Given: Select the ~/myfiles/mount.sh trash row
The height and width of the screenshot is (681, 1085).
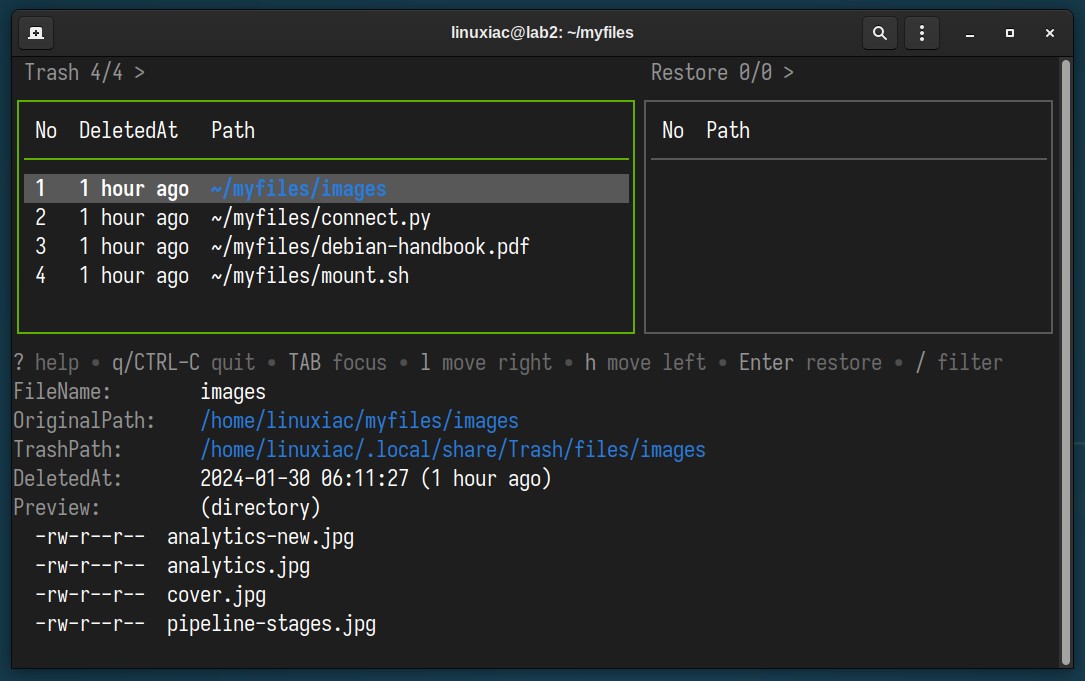Looking at the screenshot, I should (326, 275).
